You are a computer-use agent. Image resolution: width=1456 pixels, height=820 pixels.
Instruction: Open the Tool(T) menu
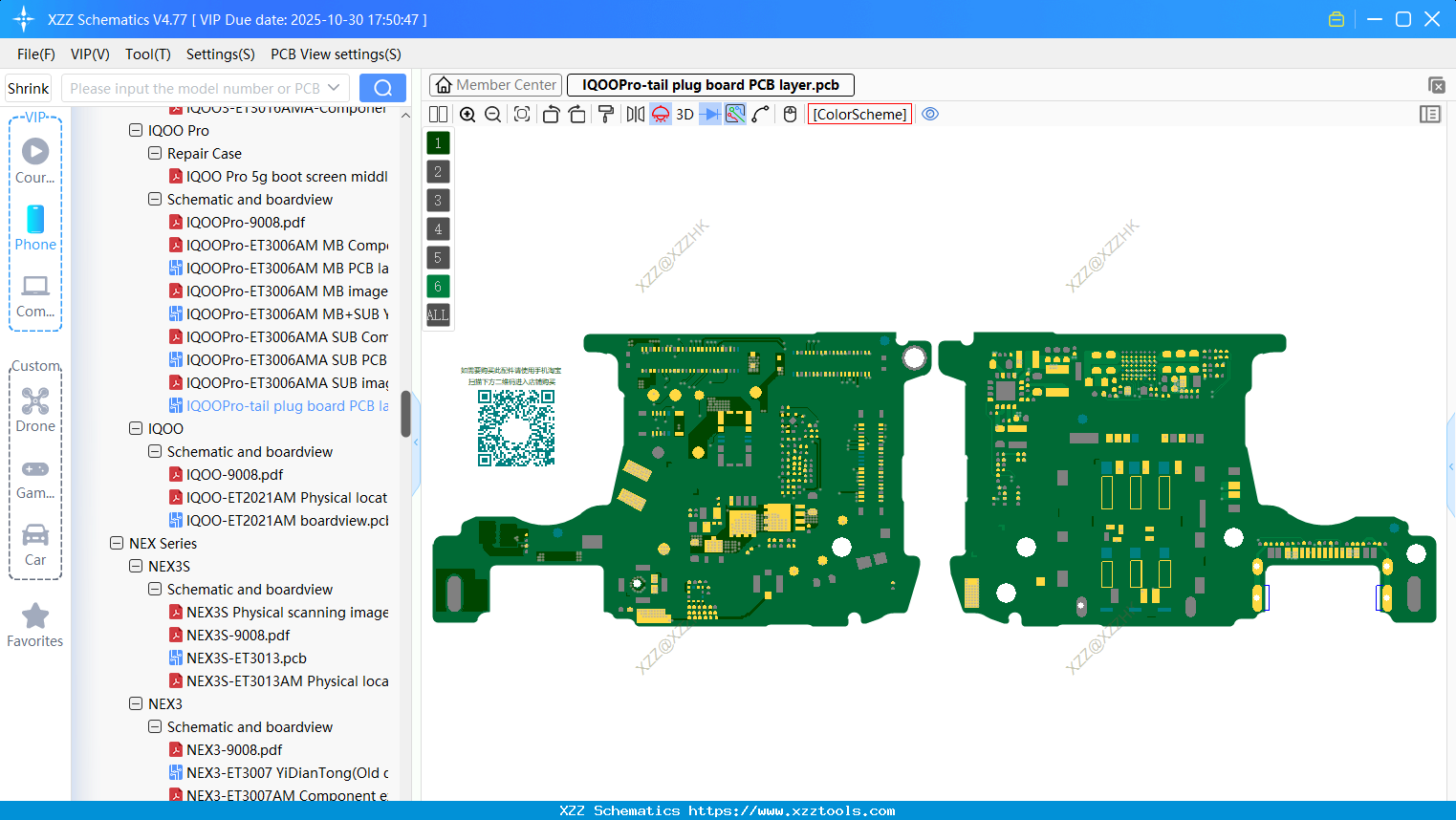[147, 54]
